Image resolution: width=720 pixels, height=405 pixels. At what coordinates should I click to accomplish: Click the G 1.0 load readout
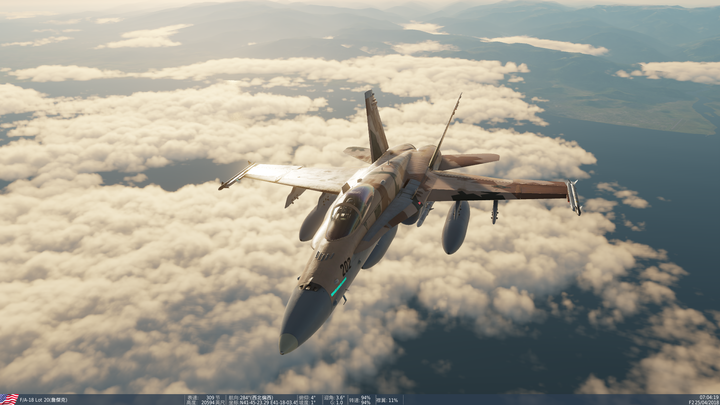click(x=337, y=402)
